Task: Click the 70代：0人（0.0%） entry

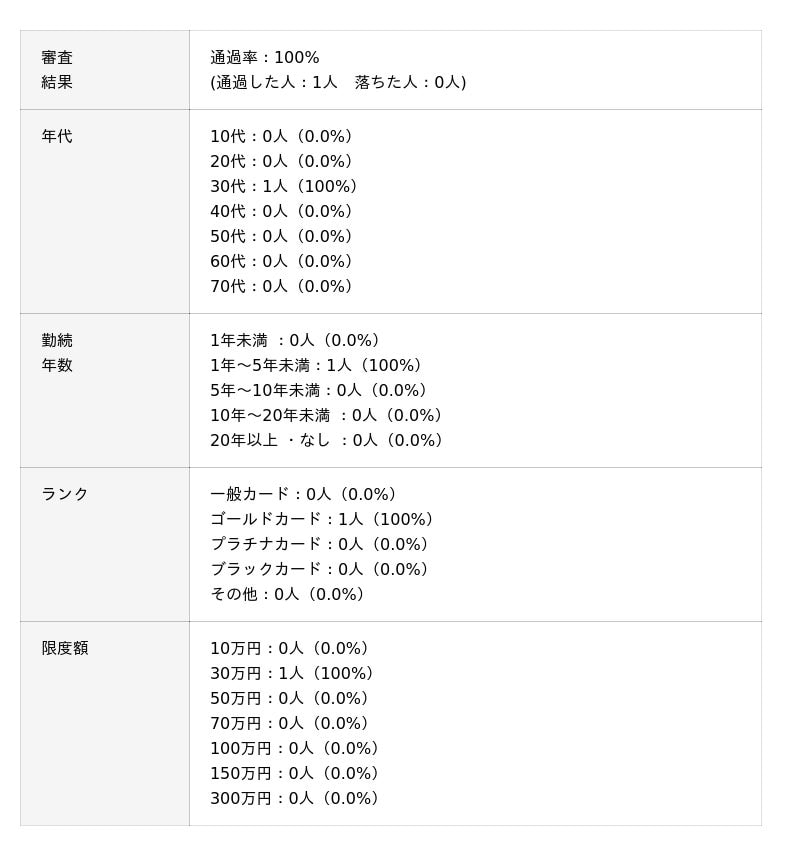Action: pos(284,287)
